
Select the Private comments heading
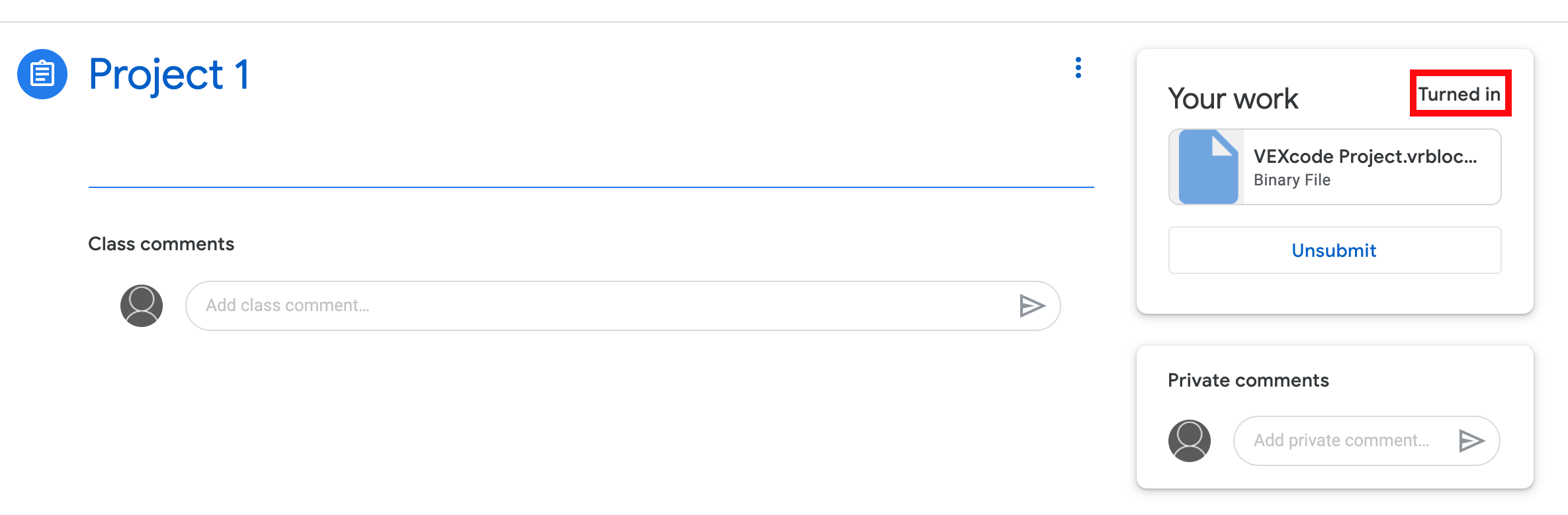point(1249,380)
